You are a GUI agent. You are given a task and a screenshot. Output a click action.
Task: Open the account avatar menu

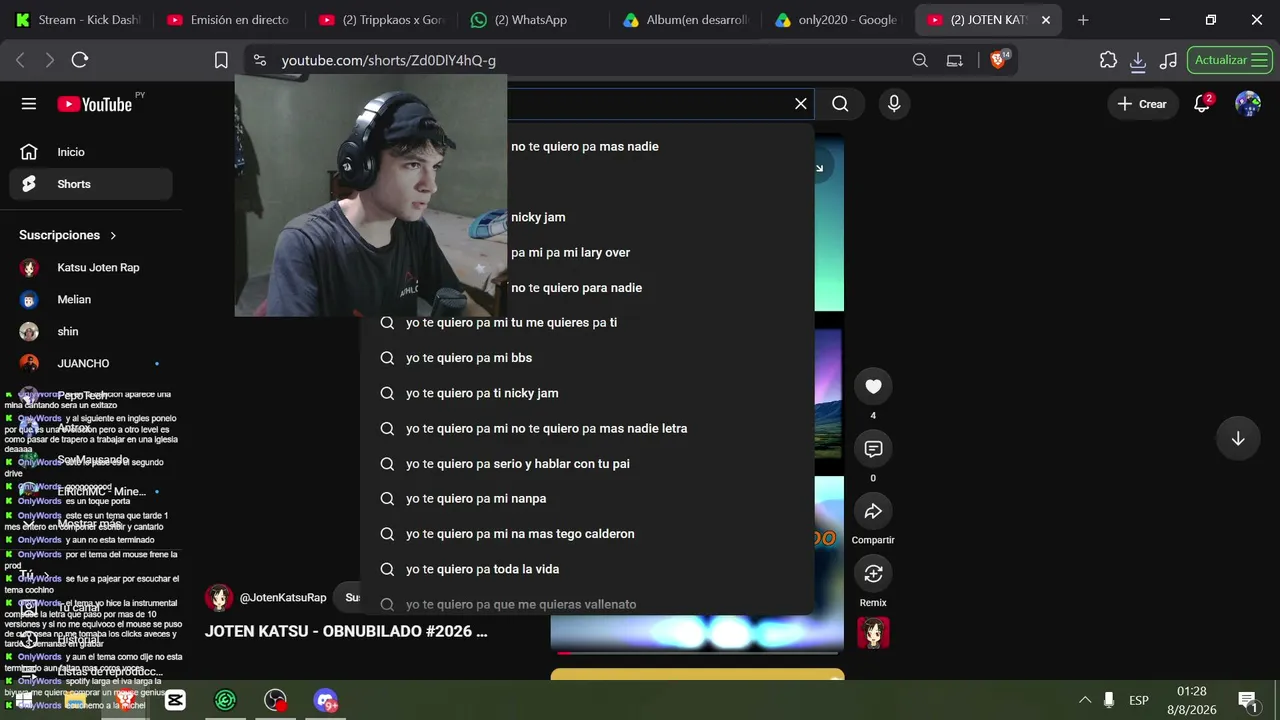tap(1248, 104)
